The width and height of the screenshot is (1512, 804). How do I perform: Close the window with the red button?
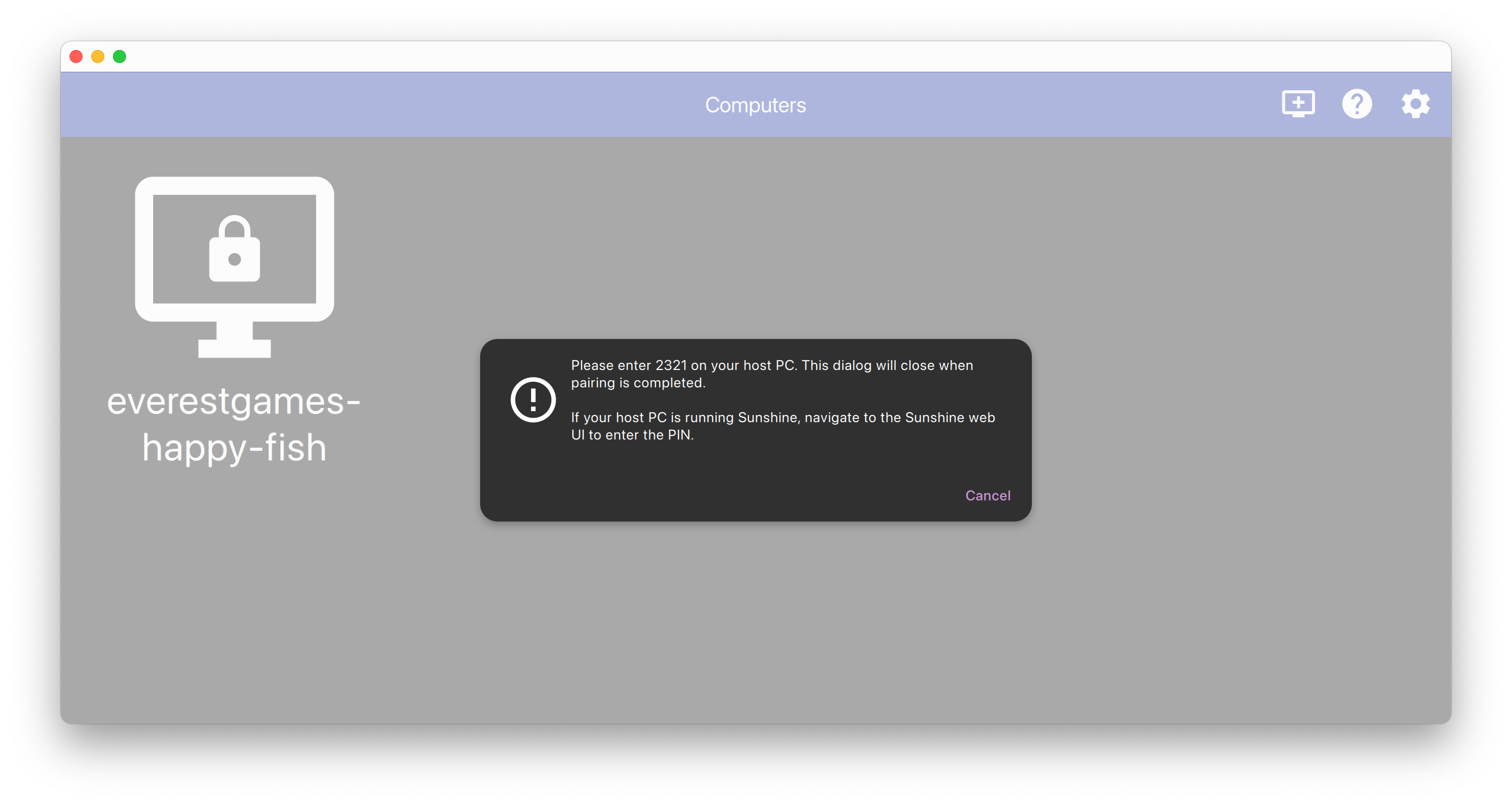click(76, 56)
